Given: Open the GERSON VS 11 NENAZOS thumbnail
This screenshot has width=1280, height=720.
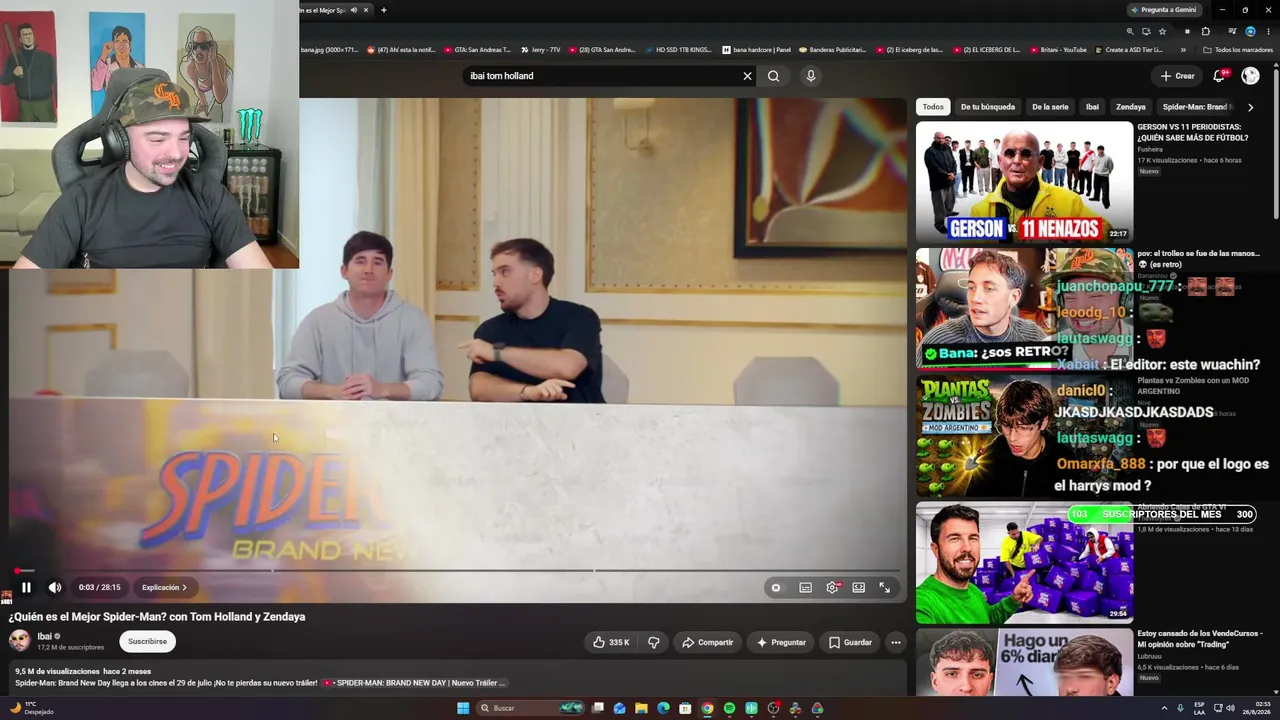Looking at the screenshot, I should coord(1024,182).
